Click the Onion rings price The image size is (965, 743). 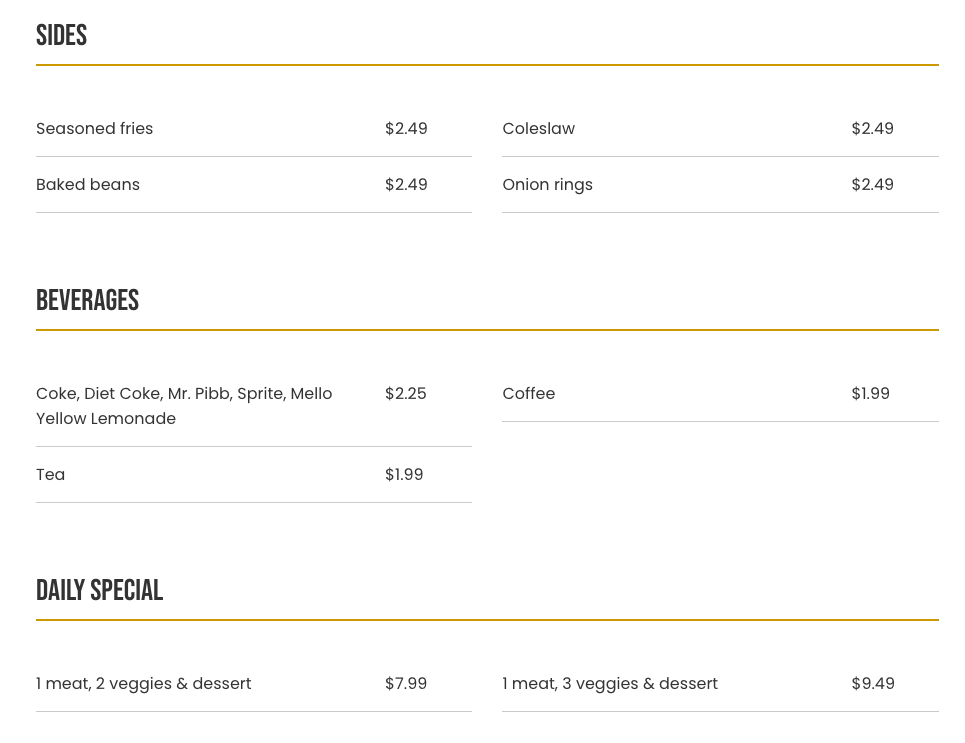tap(872, 185)
